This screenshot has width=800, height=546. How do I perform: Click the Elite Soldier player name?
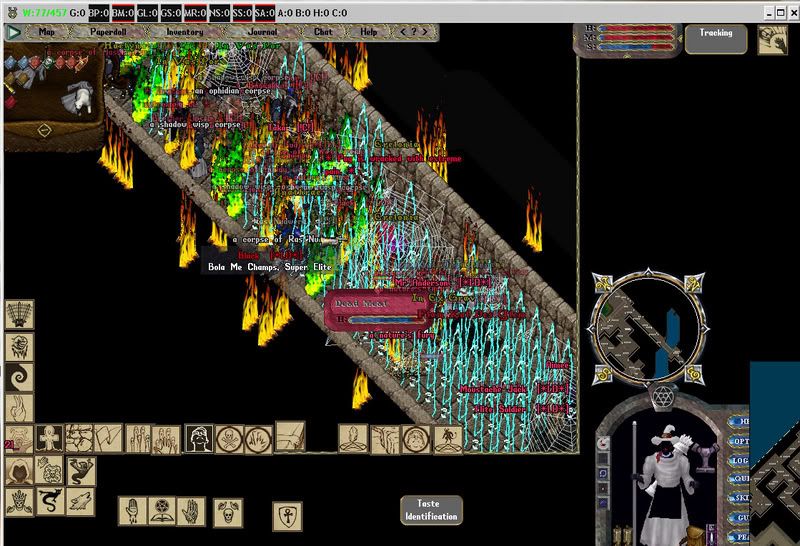500,409
